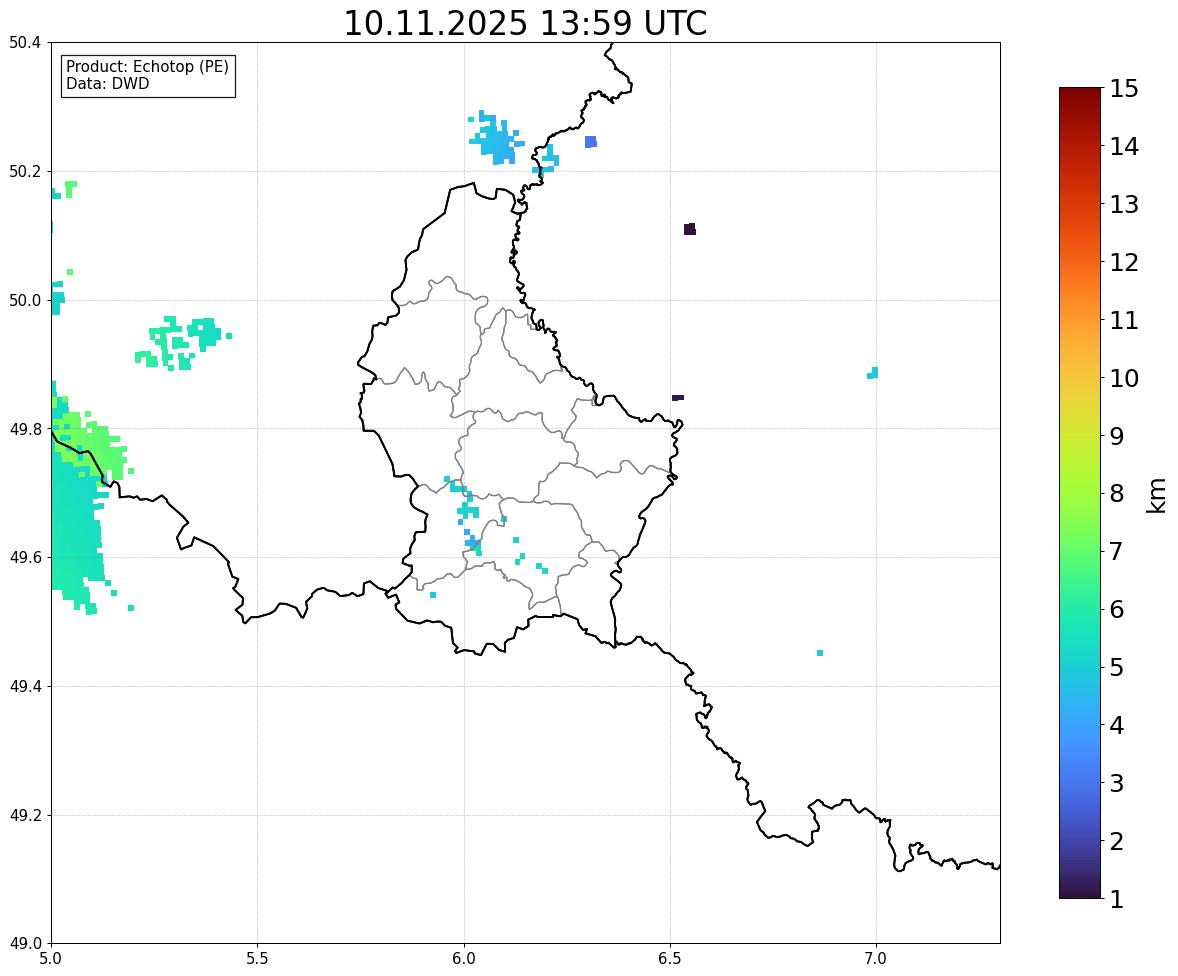Image resolution: width=1178 pixels, height=976 pixels.
Task: Click the latitude label "49.4"
Action: coord(24,687)
